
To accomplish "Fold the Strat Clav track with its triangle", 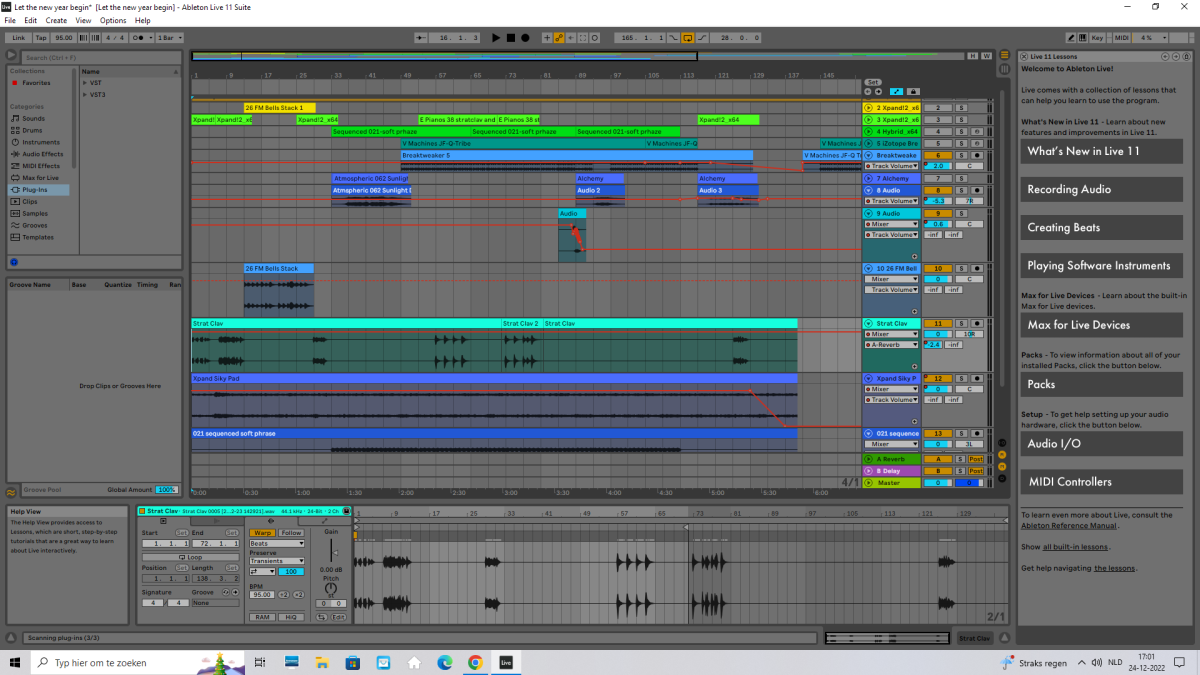I will click(868, 323).
